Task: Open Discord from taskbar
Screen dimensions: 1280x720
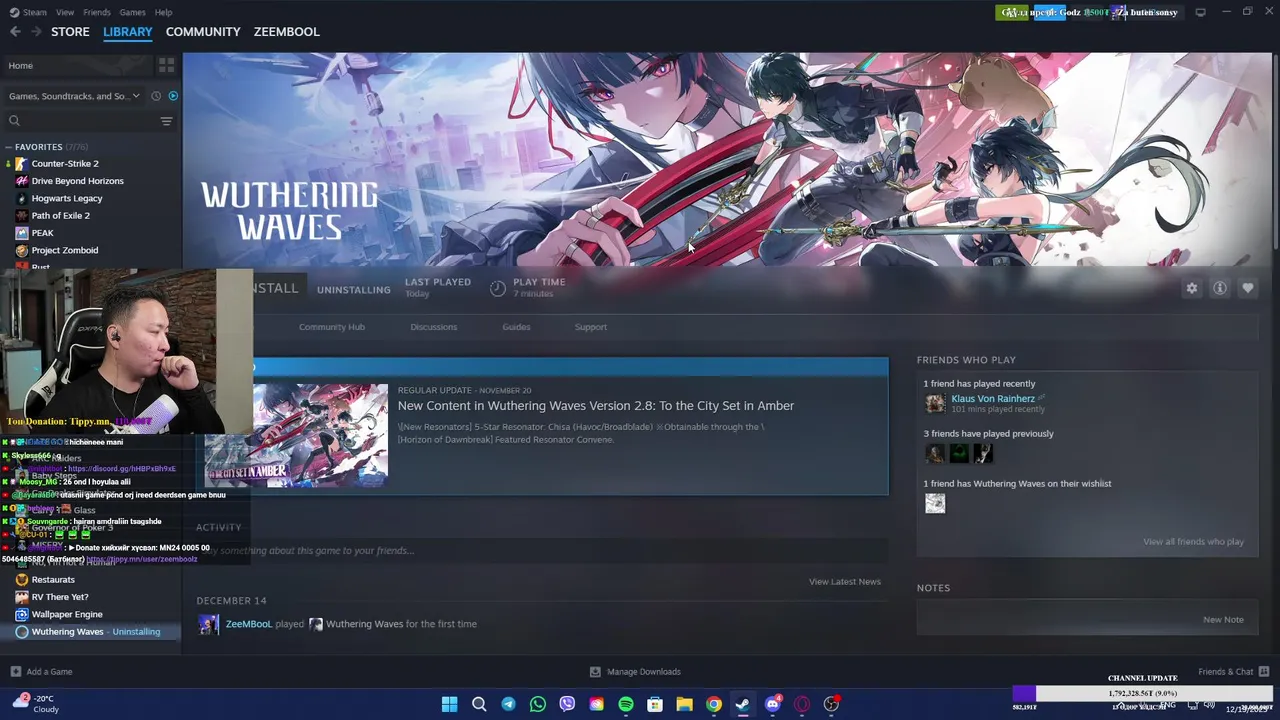Action: point(772,704)
